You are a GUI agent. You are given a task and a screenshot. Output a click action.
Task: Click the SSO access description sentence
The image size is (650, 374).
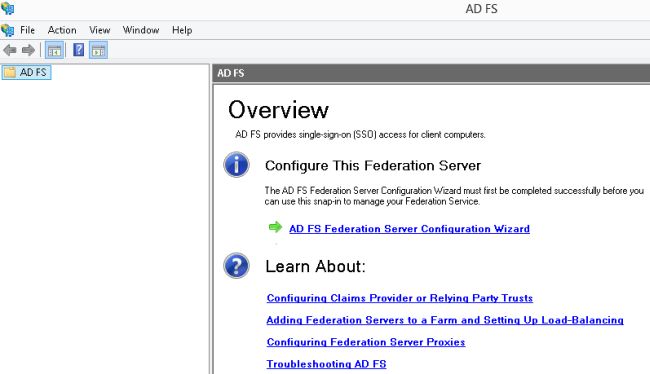[x=360, y=135]
